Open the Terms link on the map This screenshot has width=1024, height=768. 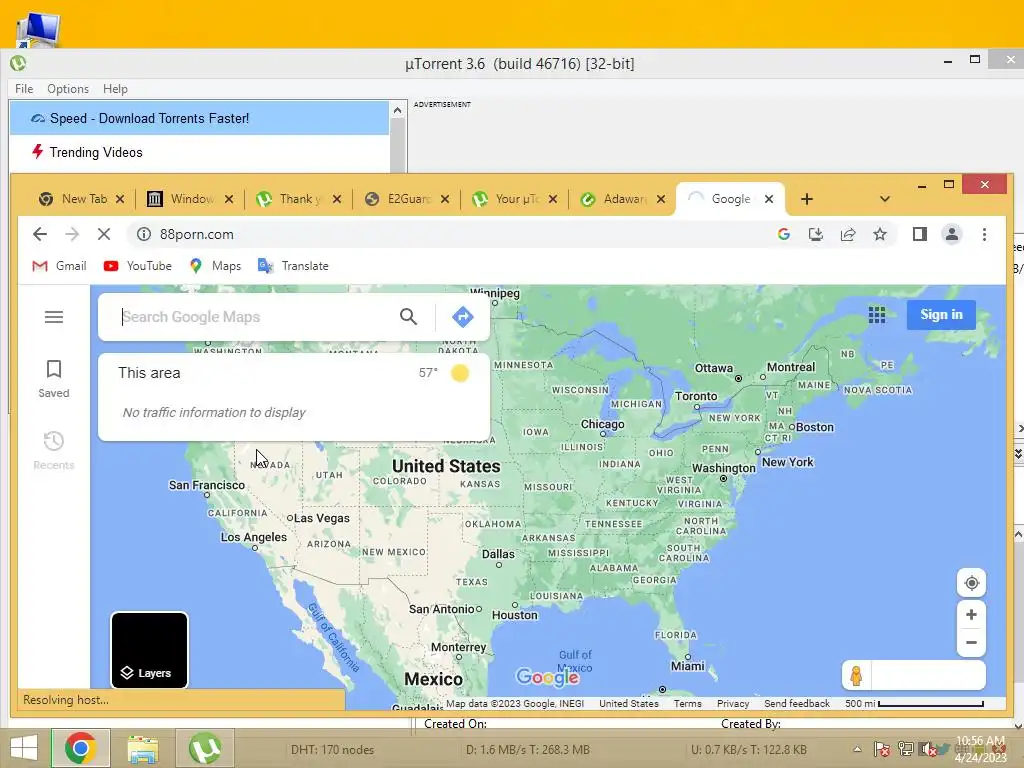click(687, 703)
